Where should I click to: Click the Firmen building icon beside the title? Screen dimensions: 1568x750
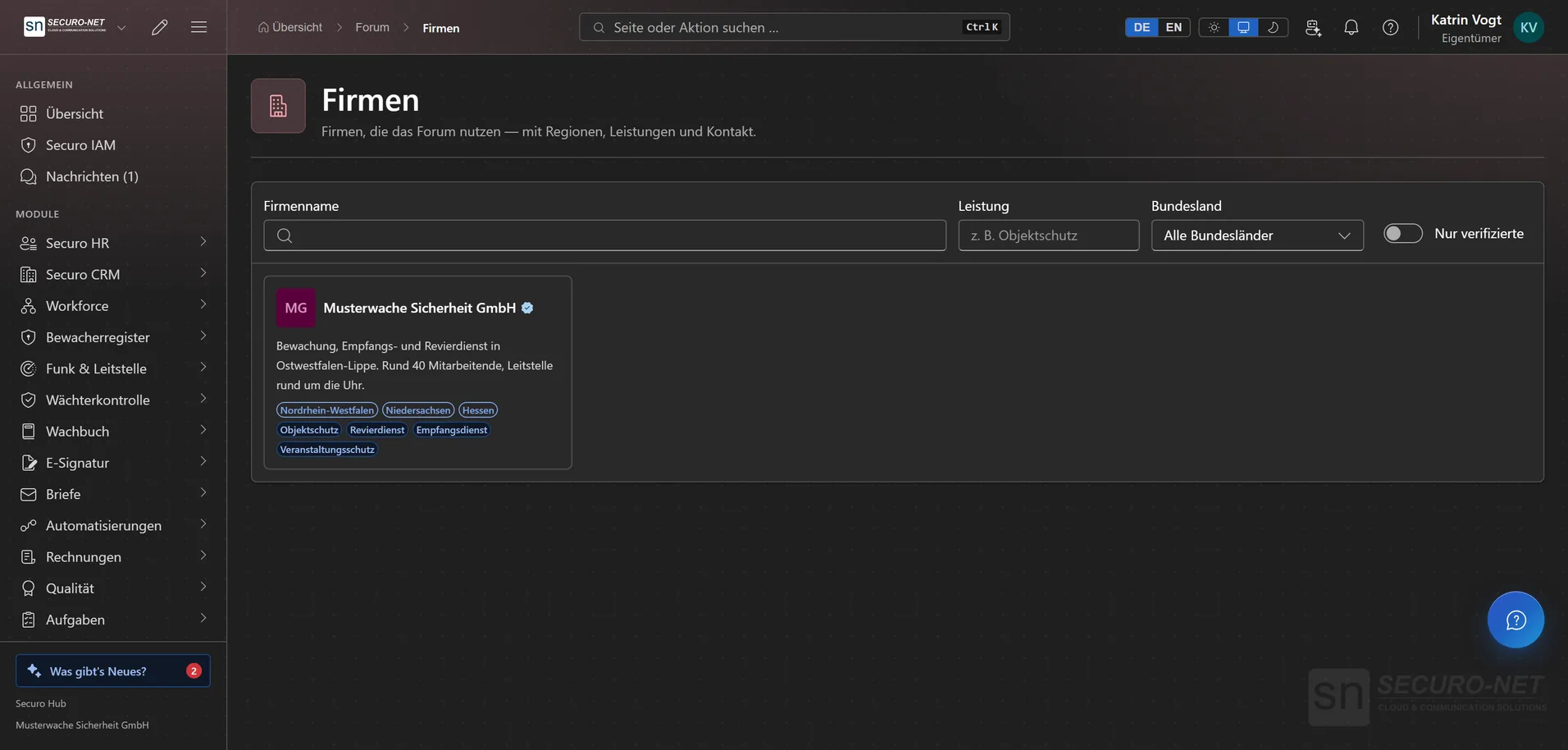[x=278, y=106]
